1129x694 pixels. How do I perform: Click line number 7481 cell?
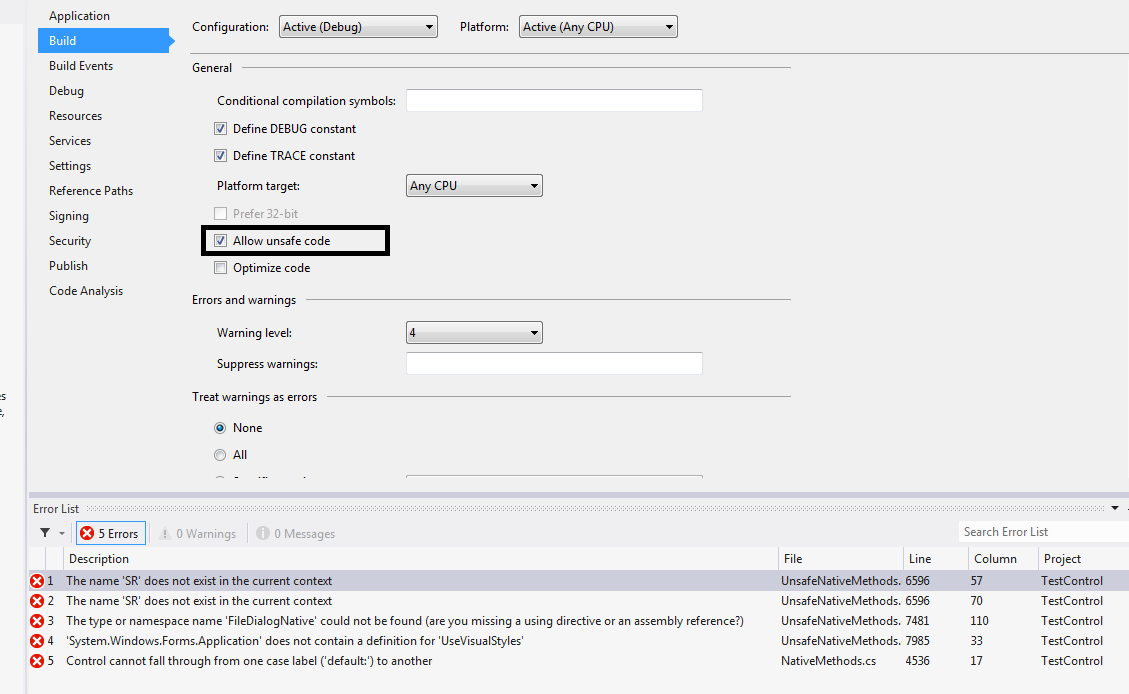pyautogui.click(x=917, y=621)
